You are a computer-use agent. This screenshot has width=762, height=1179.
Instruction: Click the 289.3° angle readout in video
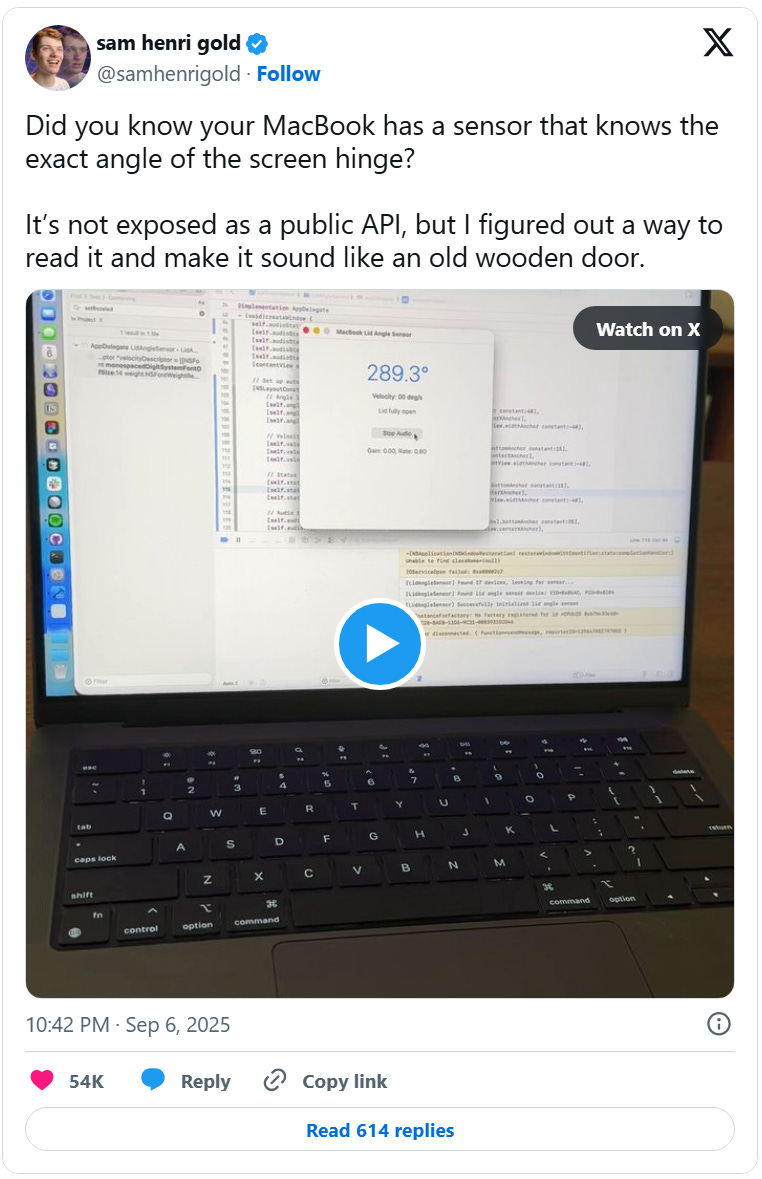(x=397, y=373)
